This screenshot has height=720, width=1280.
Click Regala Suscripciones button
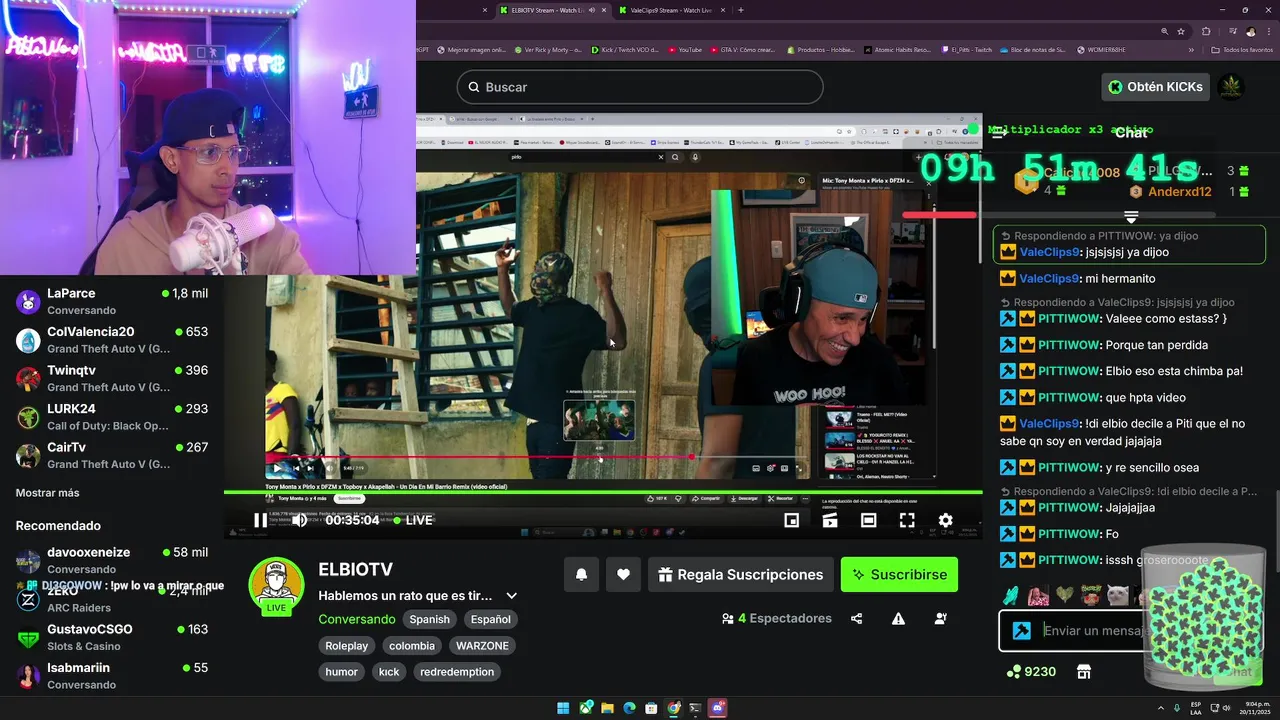coord(741,574)
